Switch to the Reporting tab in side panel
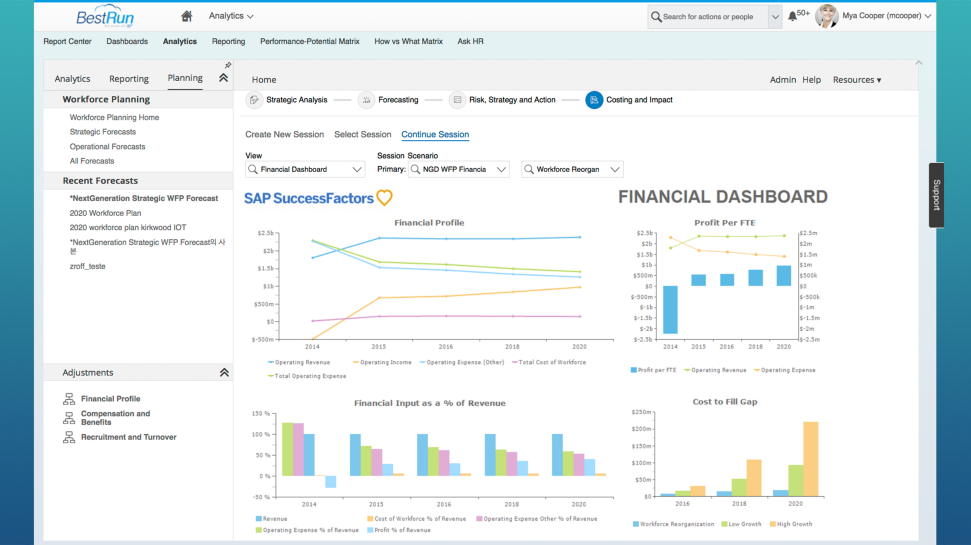Viewport: 971px width, 545px height. tap(129, 79)
